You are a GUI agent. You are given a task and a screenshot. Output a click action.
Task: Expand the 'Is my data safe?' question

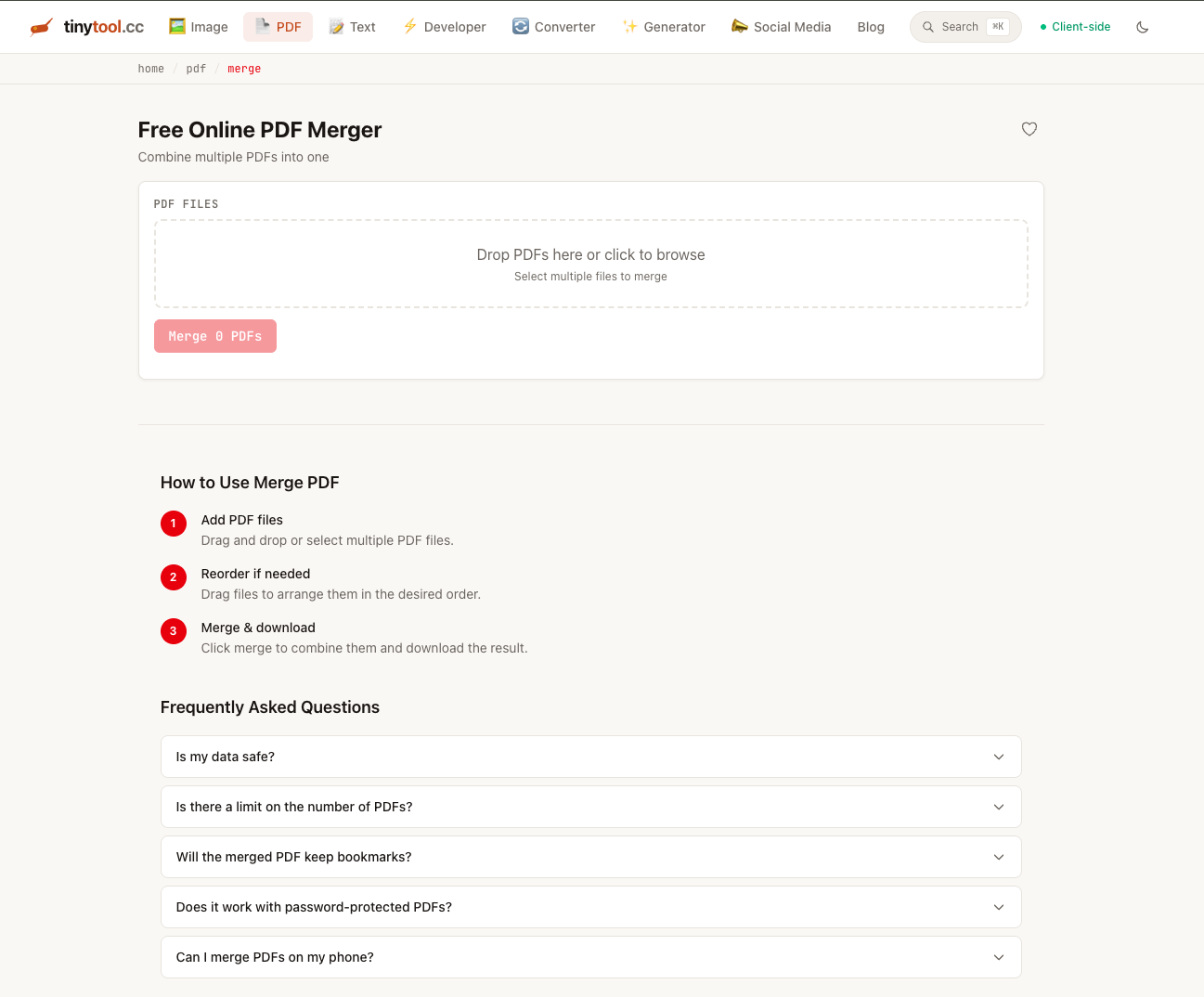coord(590,756)
